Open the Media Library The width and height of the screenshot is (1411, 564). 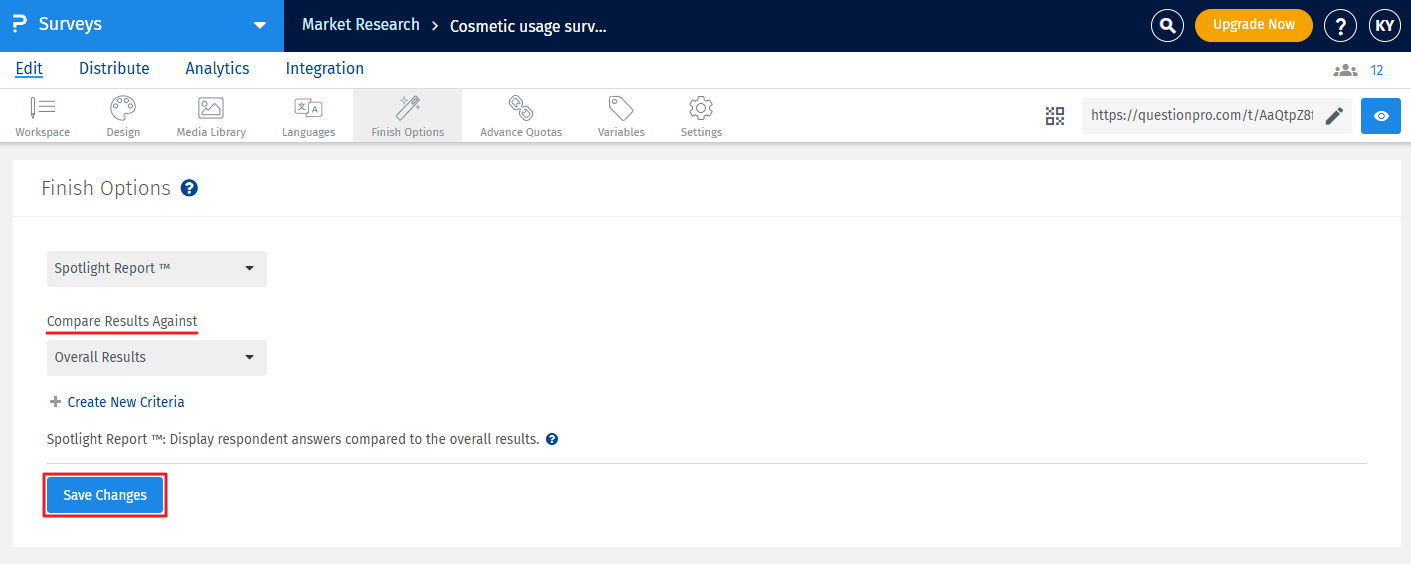pos(211,116)
